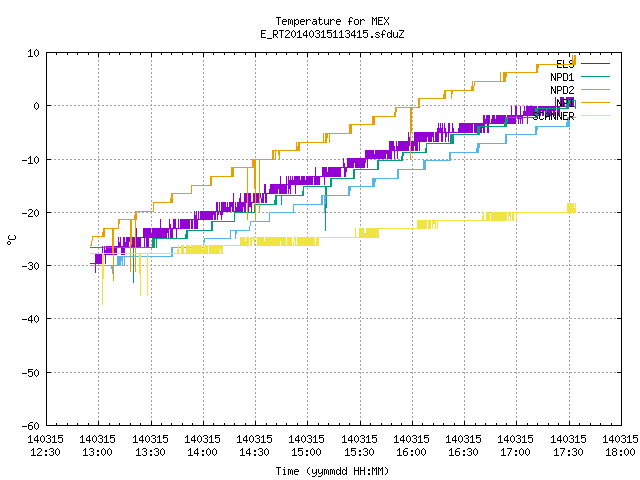
Task: Select the filename E_RT20140315113415.sfduZ subtitle
Action: [332, 34]
